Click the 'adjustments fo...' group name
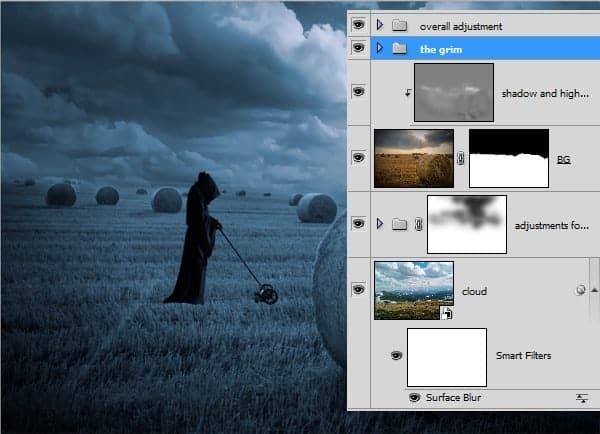Viewport: 600px width, 434px height. pyautogui.click(x=551, y=225)
